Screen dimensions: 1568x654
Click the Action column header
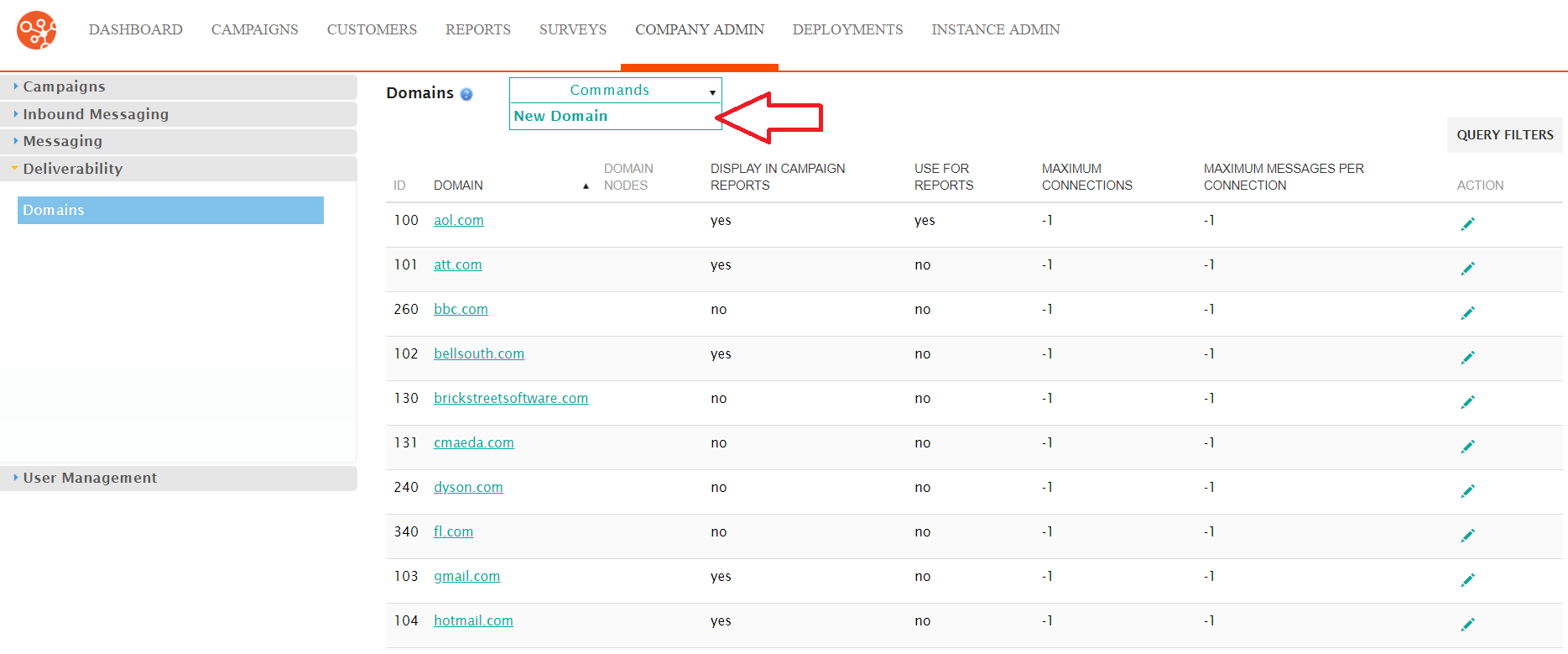coord(1480,186)
